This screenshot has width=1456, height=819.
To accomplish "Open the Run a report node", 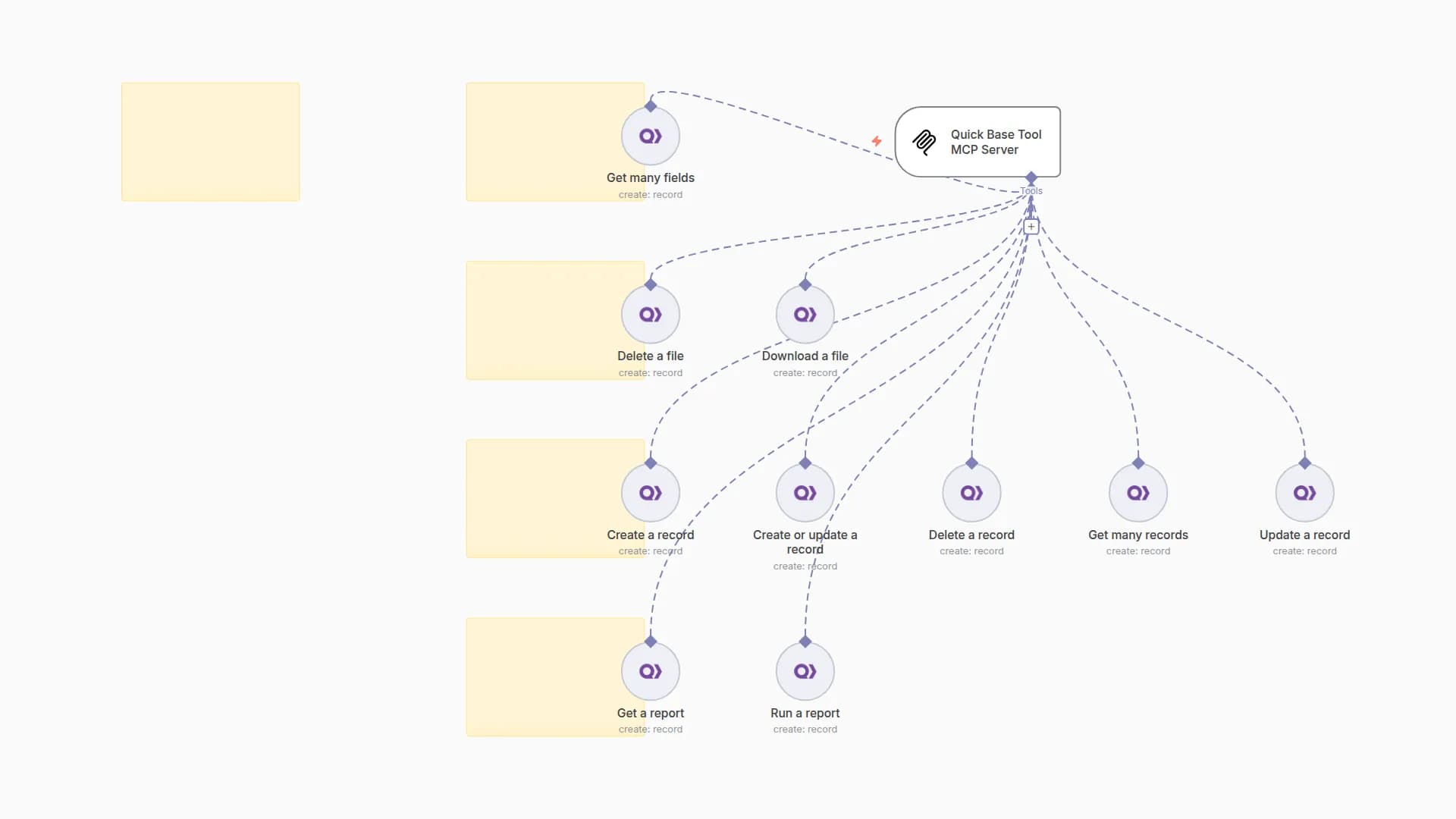I will pyautogui.click(x=805, y=671).
